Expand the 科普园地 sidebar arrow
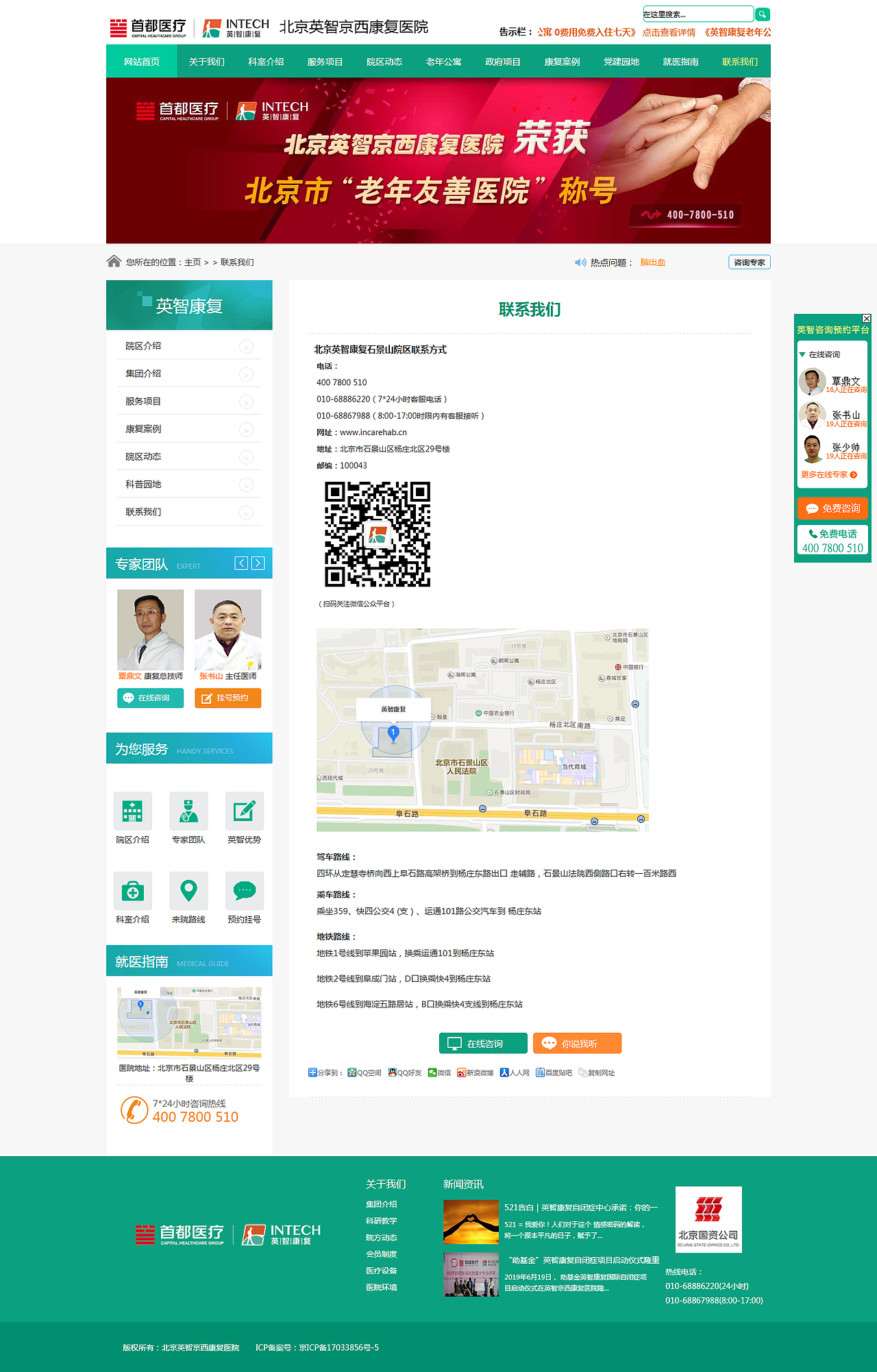 click(x=246, y=485)
